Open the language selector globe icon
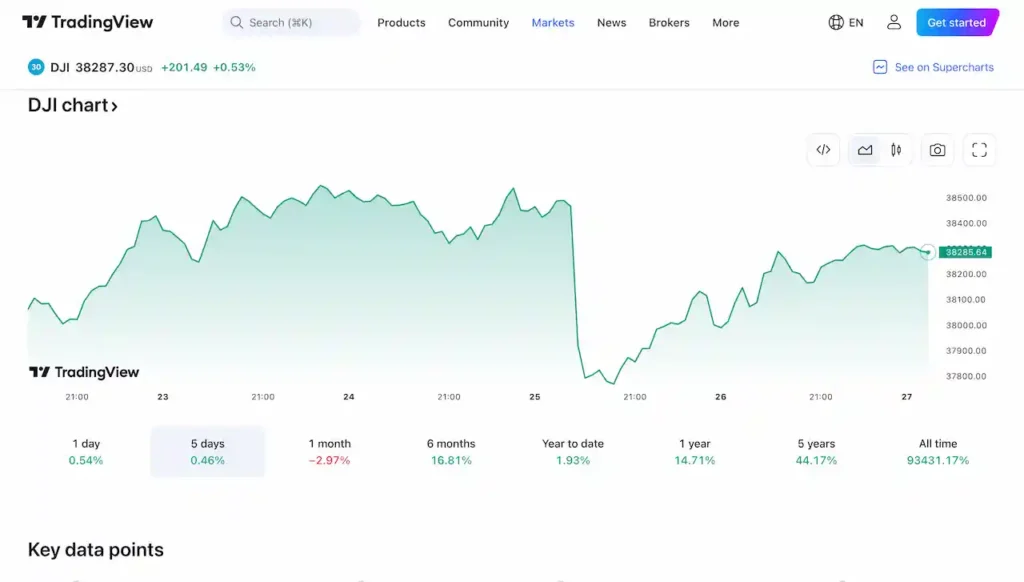Viewport: 1024px width, 582px height. (837, 22)
